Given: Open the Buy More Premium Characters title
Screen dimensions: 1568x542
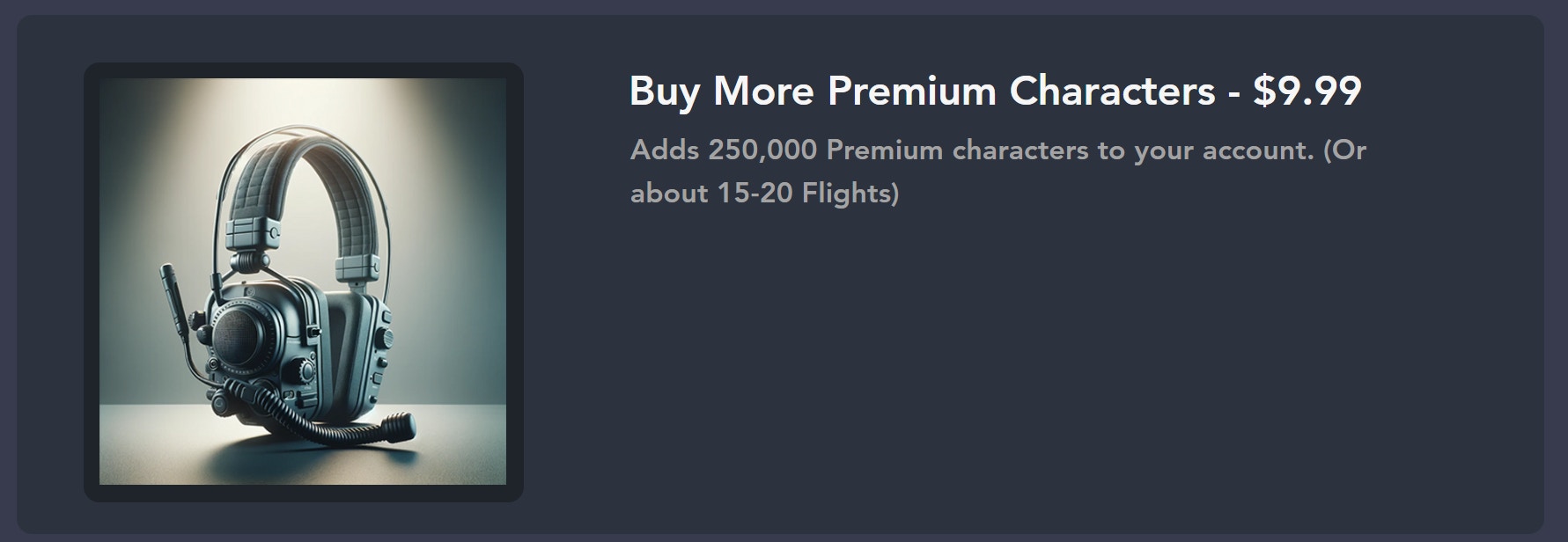Looking at the screenshot, I should pos(995,91).
